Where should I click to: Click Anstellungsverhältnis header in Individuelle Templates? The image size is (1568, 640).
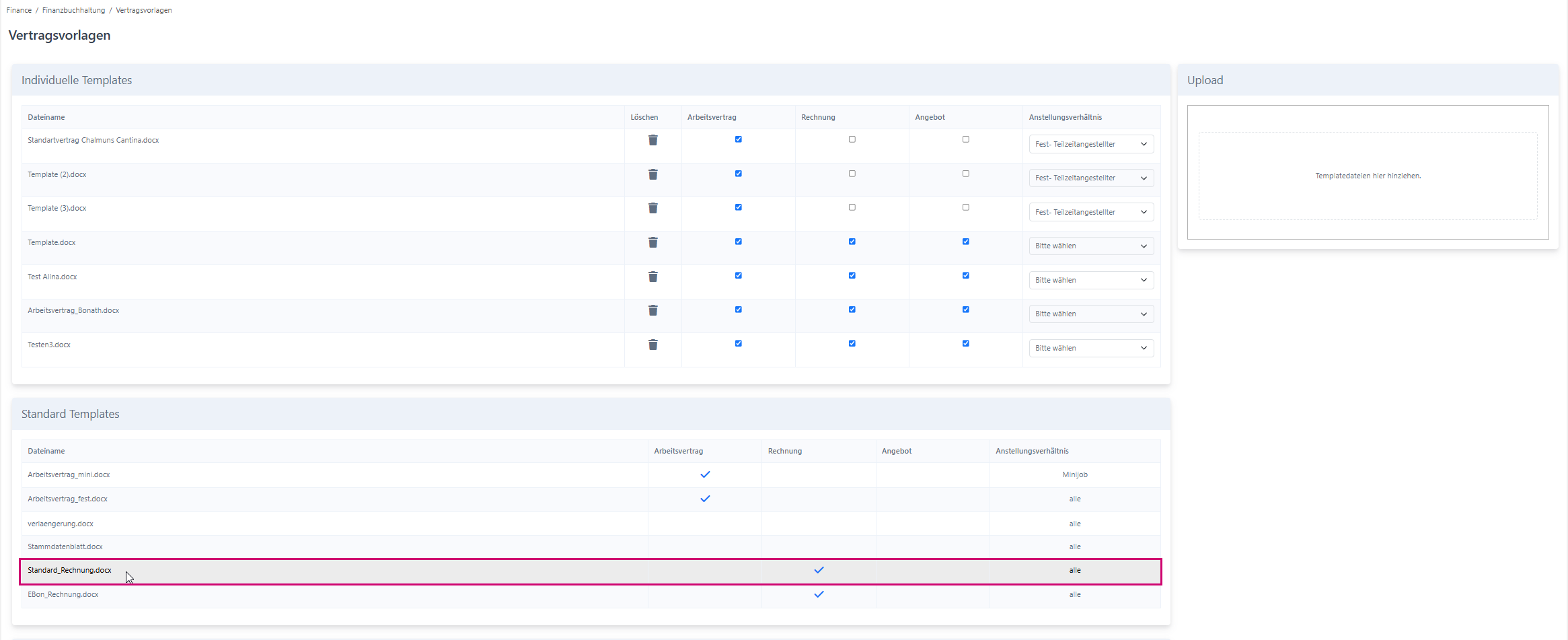point(1066,117)
